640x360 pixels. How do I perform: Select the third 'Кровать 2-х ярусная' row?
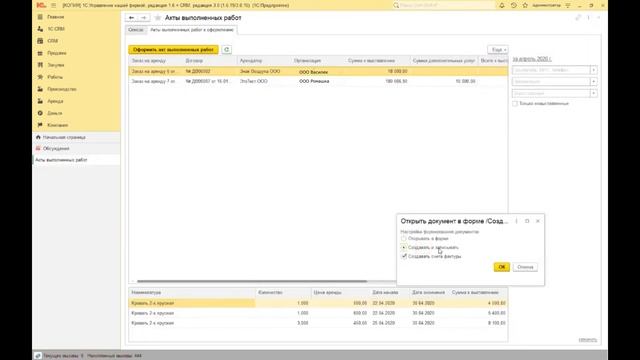click(318, 323)
